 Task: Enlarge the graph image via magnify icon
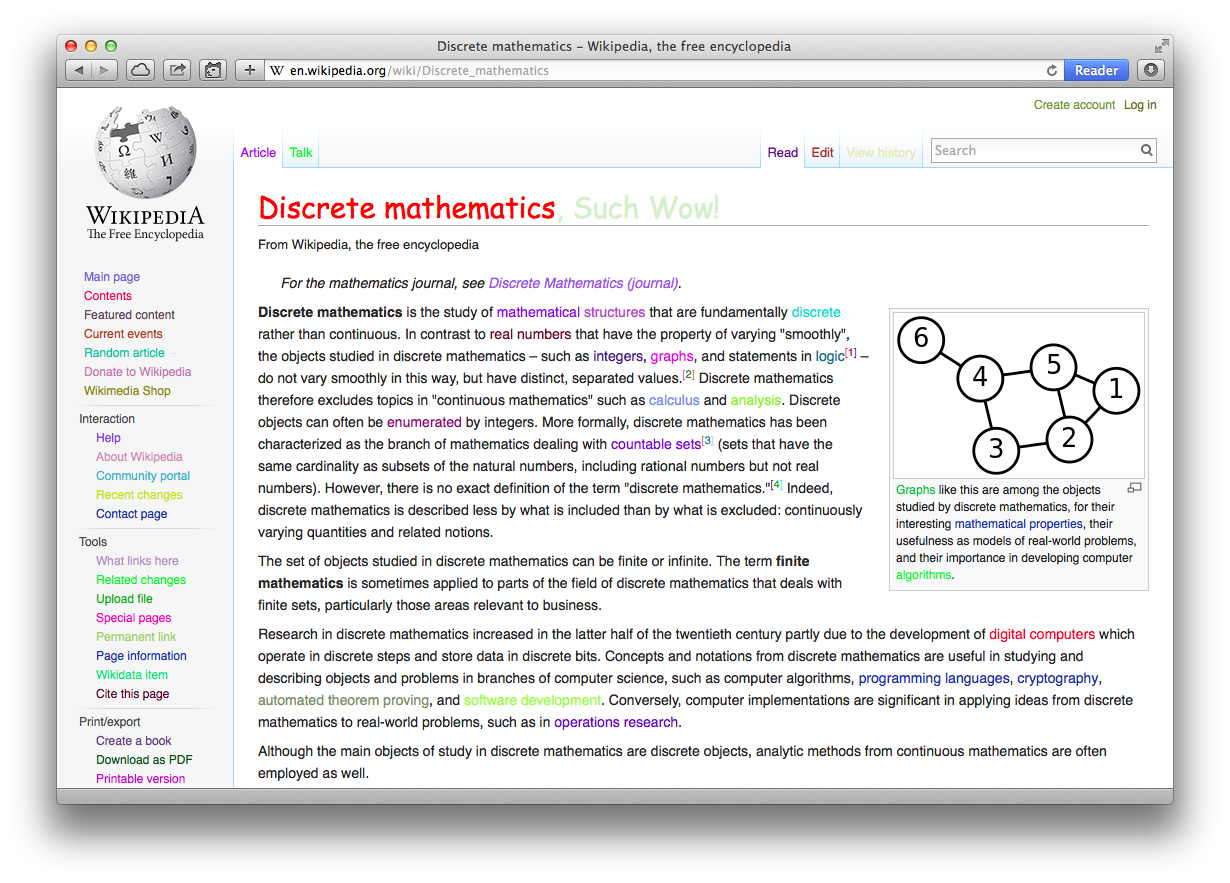[x=1134, y=488]
